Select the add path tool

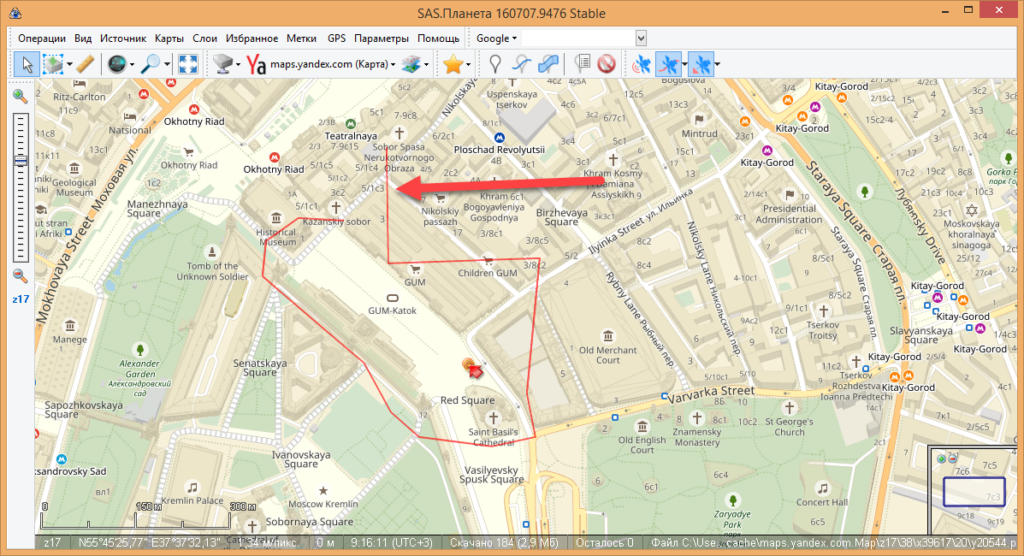tap(520, 64)
